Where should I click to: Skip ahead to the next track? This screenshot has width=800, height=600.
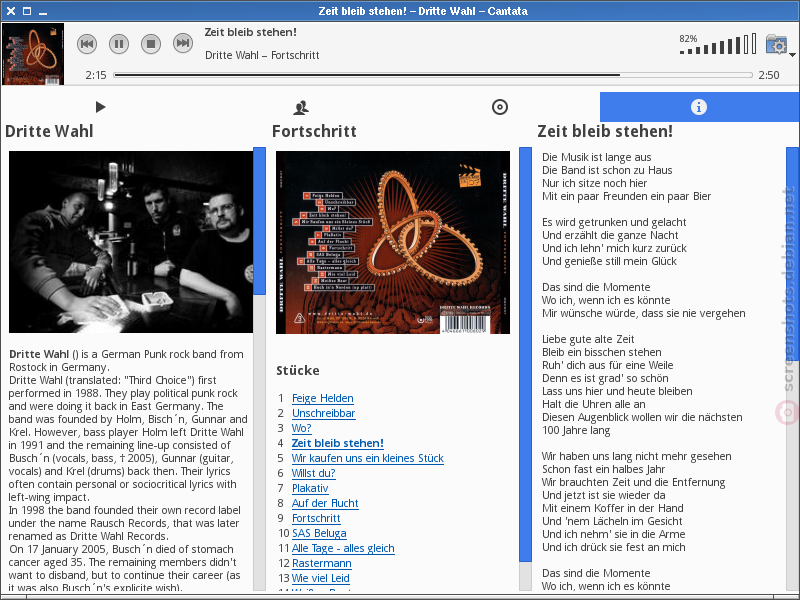click(183, 44)
